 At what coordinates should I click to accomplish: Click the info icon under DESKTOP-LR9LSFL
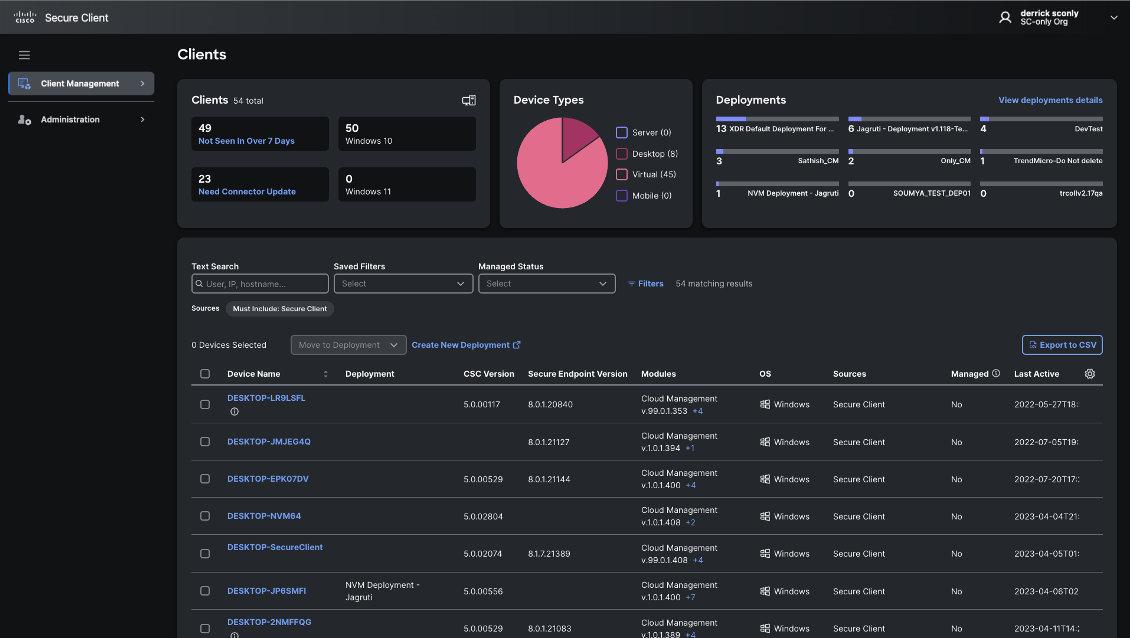click(234, 411)
